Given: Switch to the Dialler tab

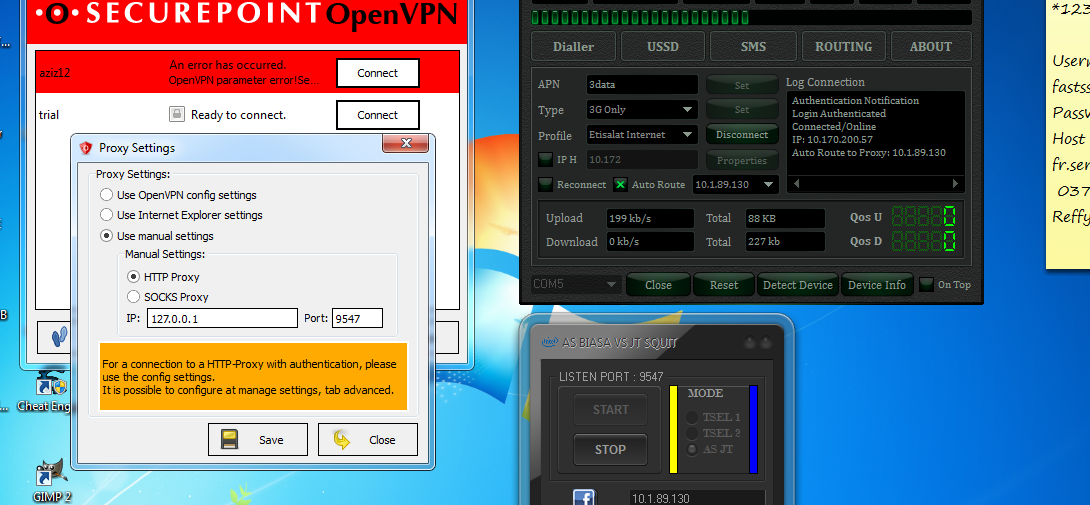Looking at the screenshot, I should (x=574, y=47).
